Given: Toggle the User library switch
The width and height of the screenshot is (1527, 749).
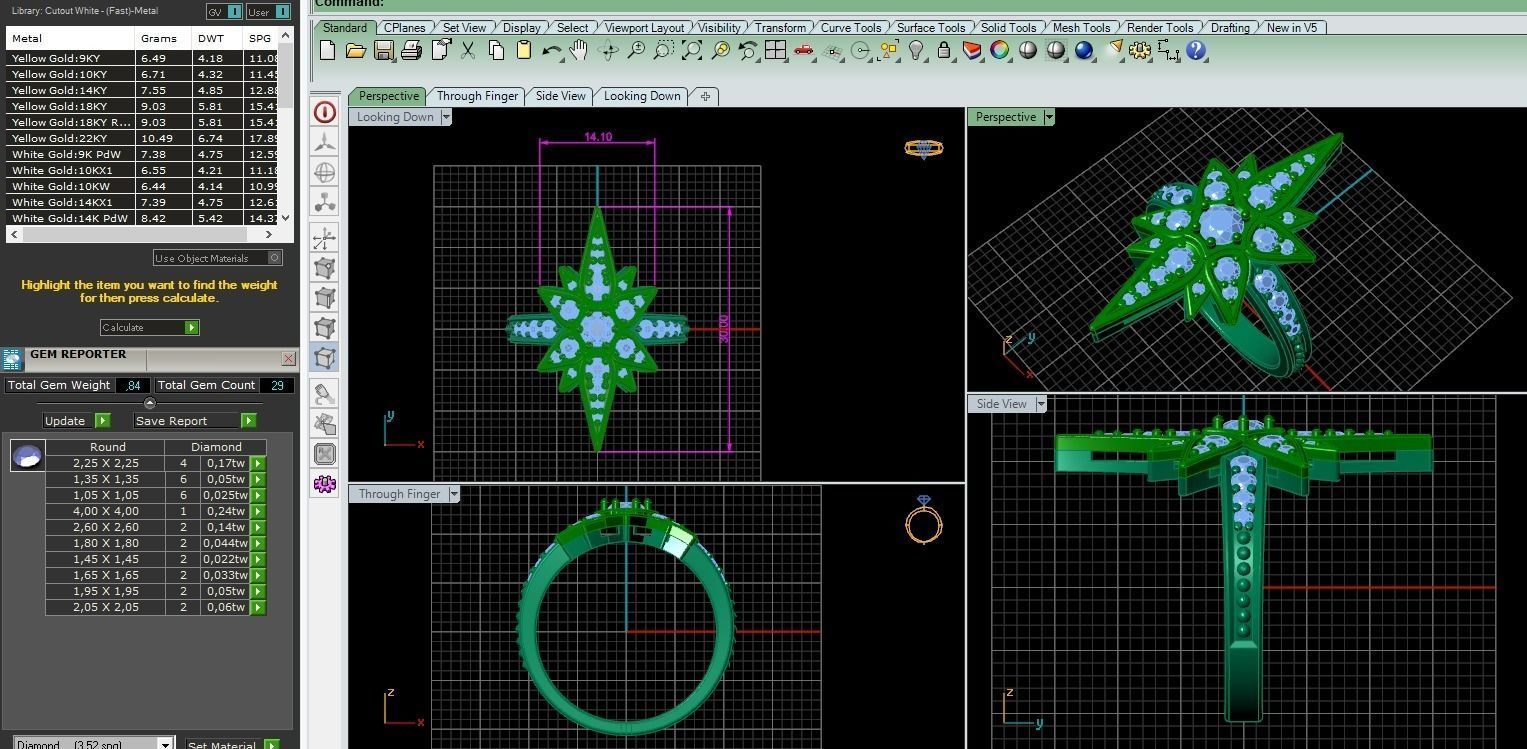Looking at the screenshot, I should point(268,12).
